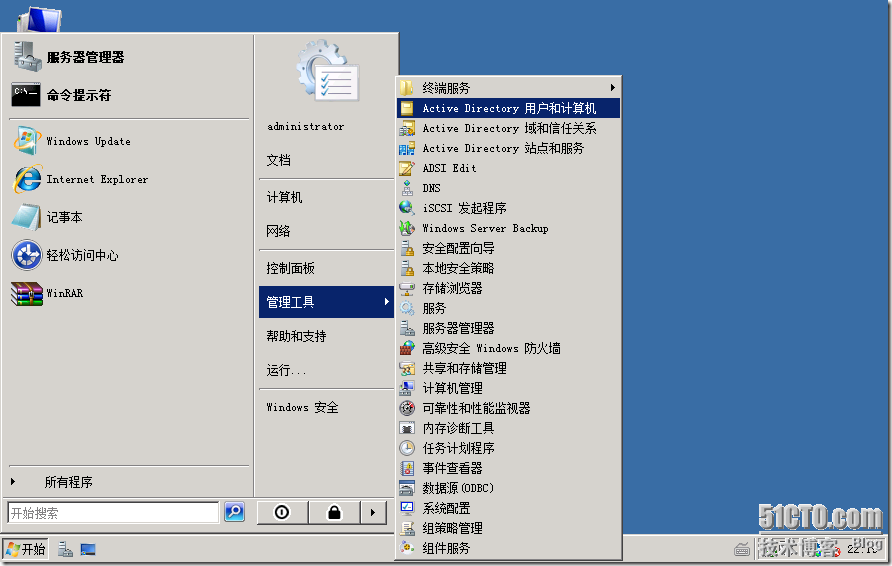Click the 组策略管理 icon

[x=407, y=528]
